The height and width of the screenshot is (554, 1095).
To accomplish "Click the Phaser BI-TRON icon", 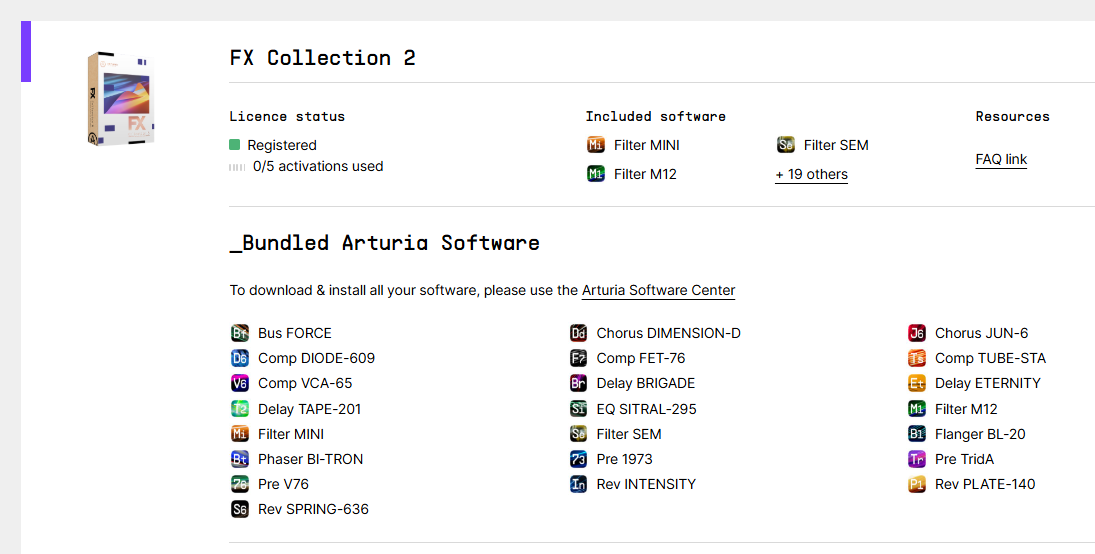I will pyautogui.click(x=240, y=459).
